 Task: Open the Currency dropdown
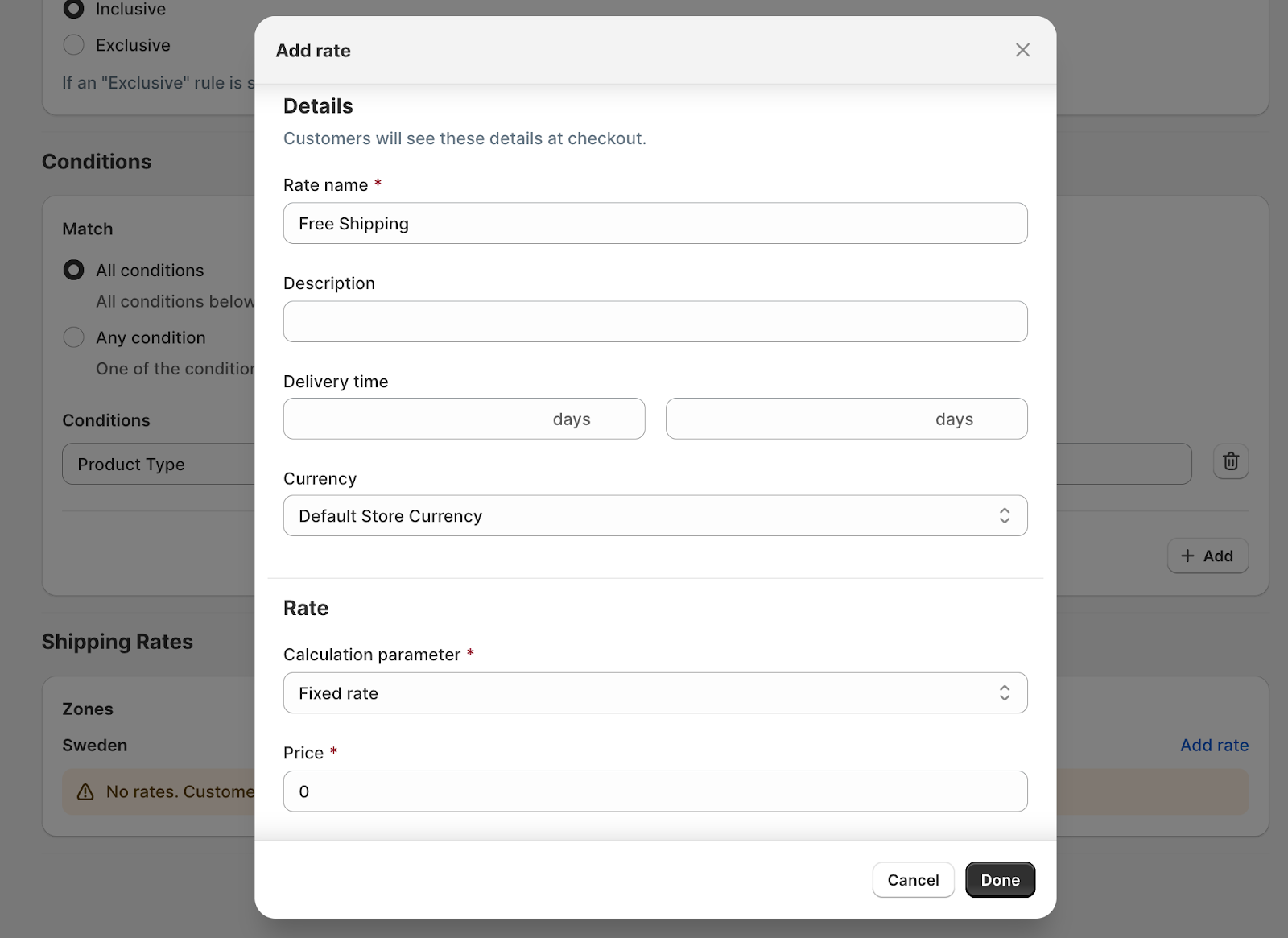point(654,516)
